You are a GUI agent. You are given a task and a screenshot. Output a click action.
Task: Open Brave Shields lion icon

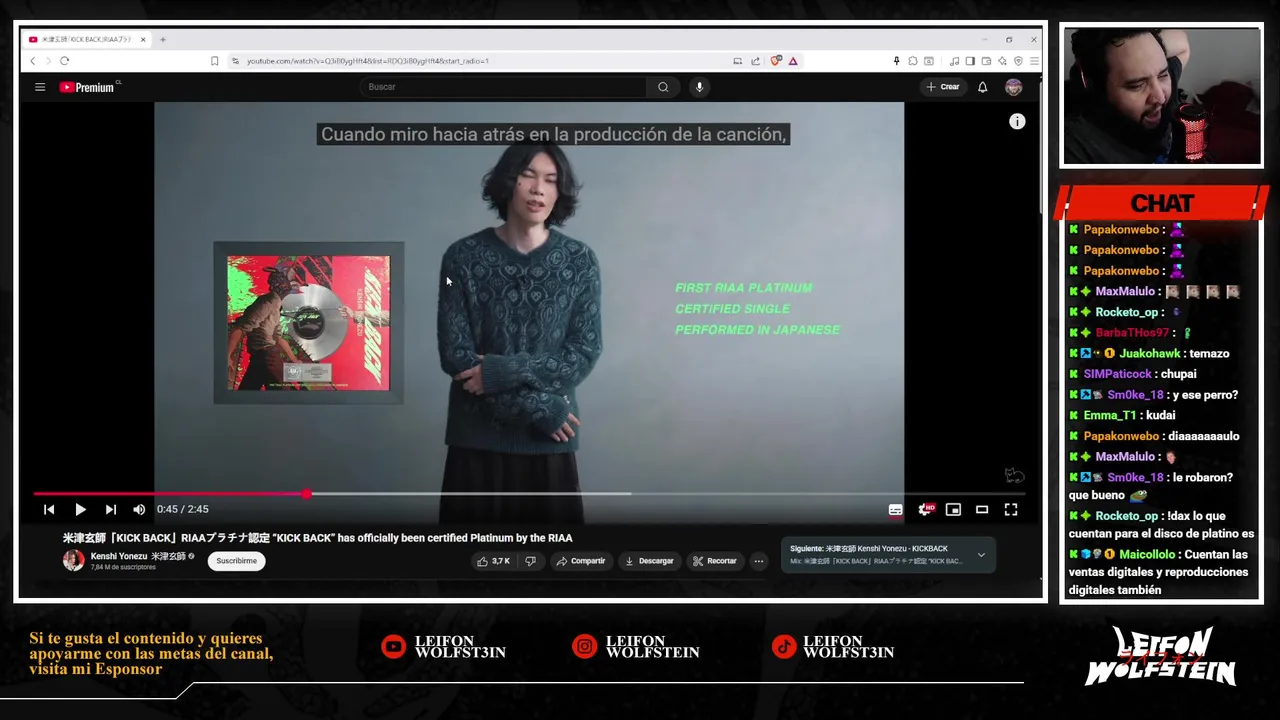pyautogui.click(x=776, y=61)
